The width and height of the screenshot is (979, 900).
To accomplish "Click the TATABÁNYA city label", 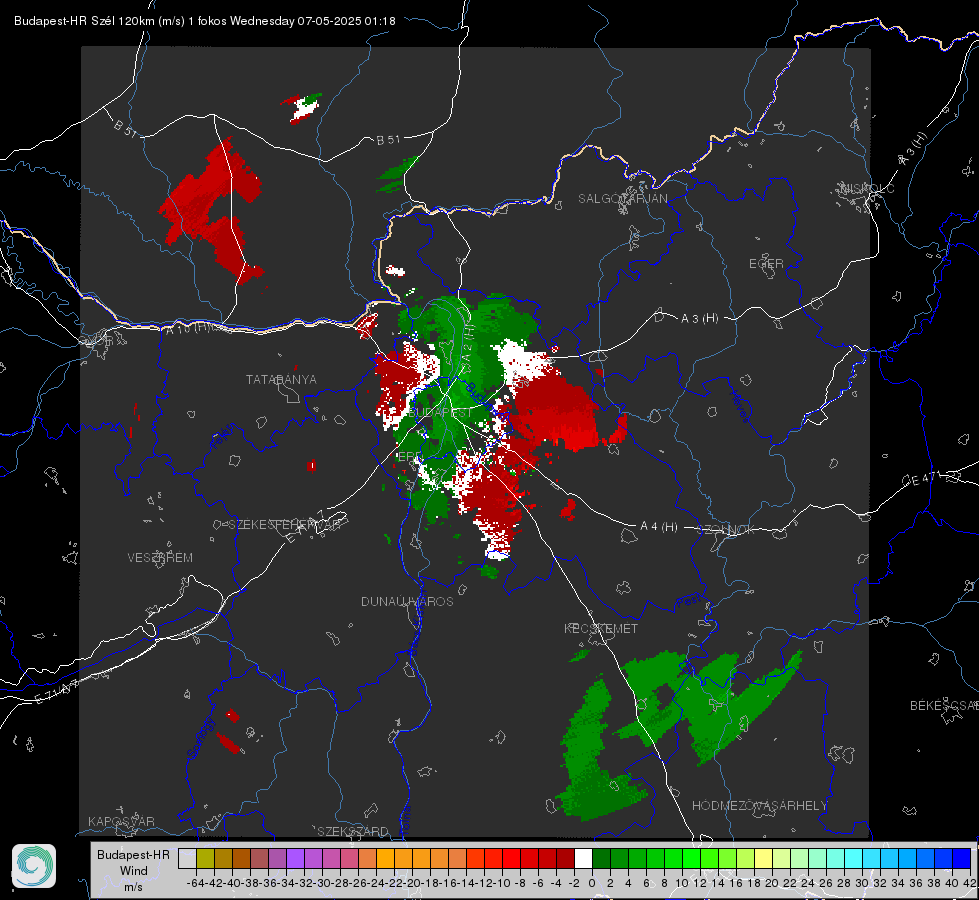I will pyautogui.click(x=281, y=379).
